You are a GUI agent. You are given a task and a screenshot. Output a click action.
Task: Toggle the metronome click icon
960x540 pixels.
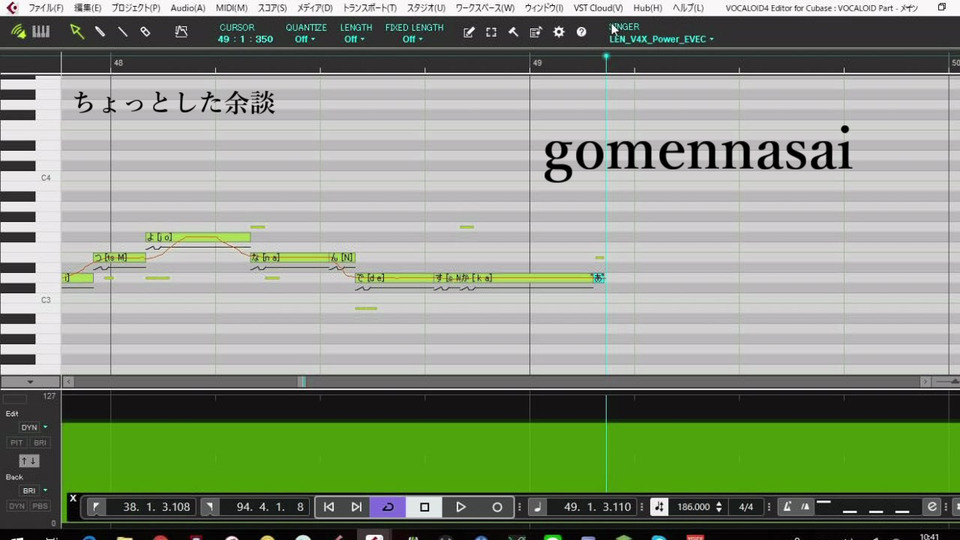click(787, 507)
